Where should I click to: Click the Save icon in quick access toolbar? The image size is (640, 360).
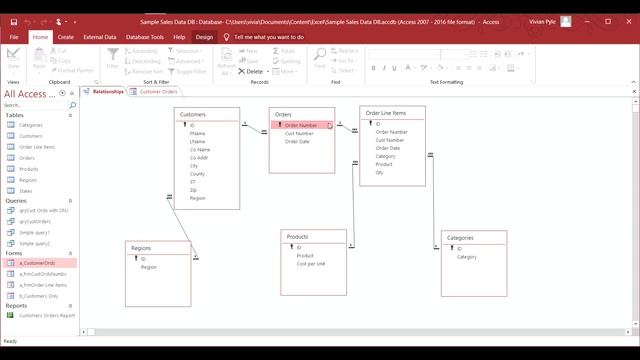[14, 22]
